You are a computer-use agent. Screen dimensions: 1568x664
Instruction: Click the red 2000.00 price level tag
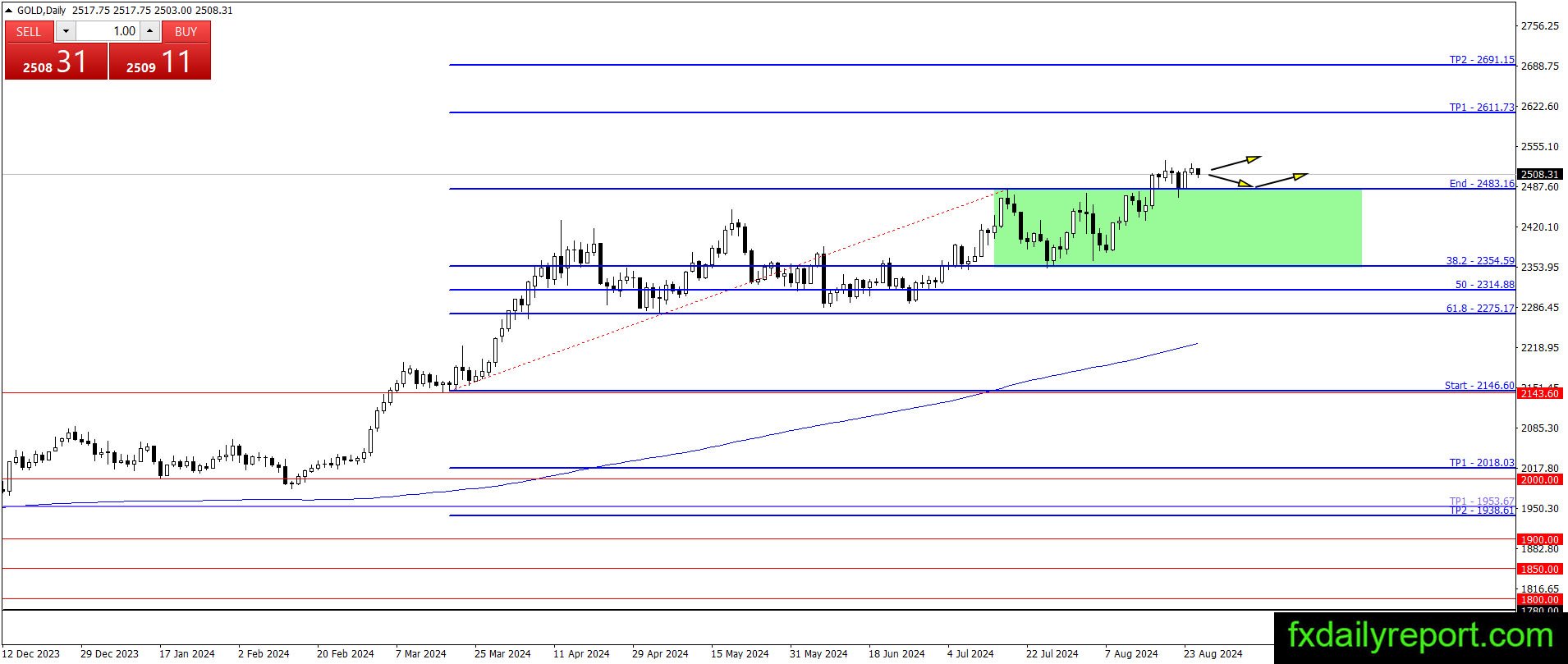click(x=1539, y=479)
